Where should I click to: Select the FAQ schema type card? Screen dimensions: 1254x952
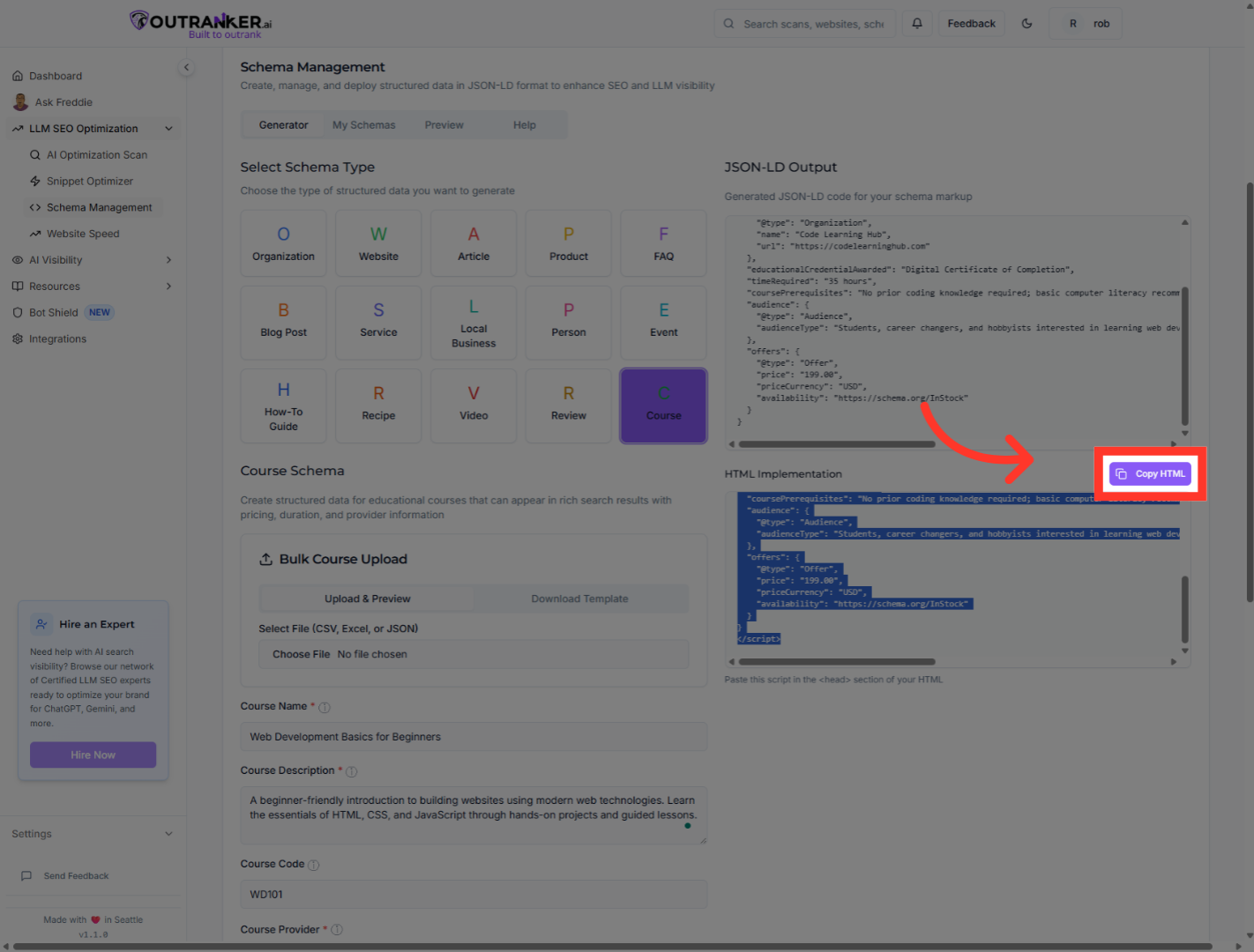click(x=663, y=243)
